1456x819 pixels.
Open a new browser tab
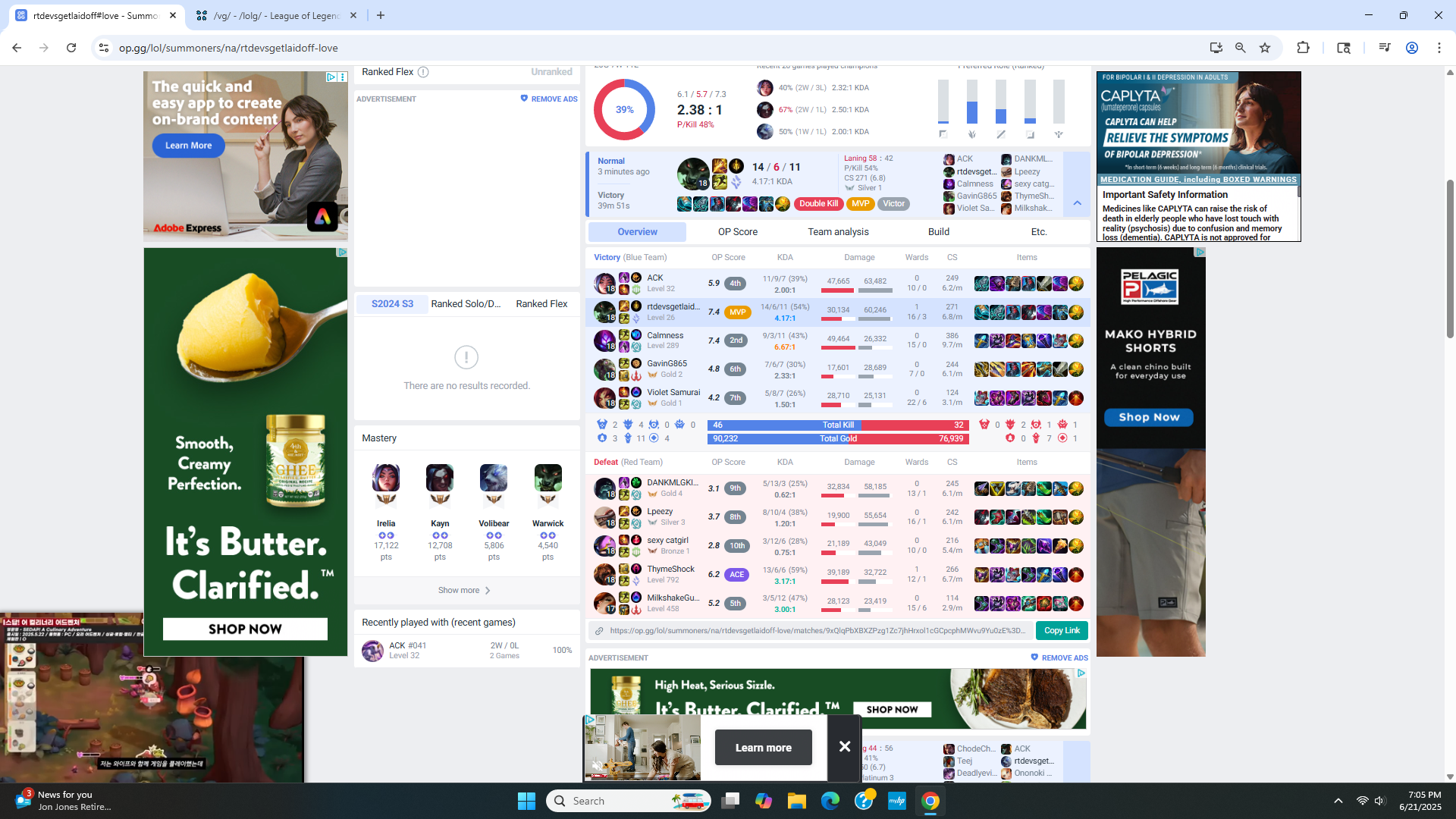click(381, 15)
